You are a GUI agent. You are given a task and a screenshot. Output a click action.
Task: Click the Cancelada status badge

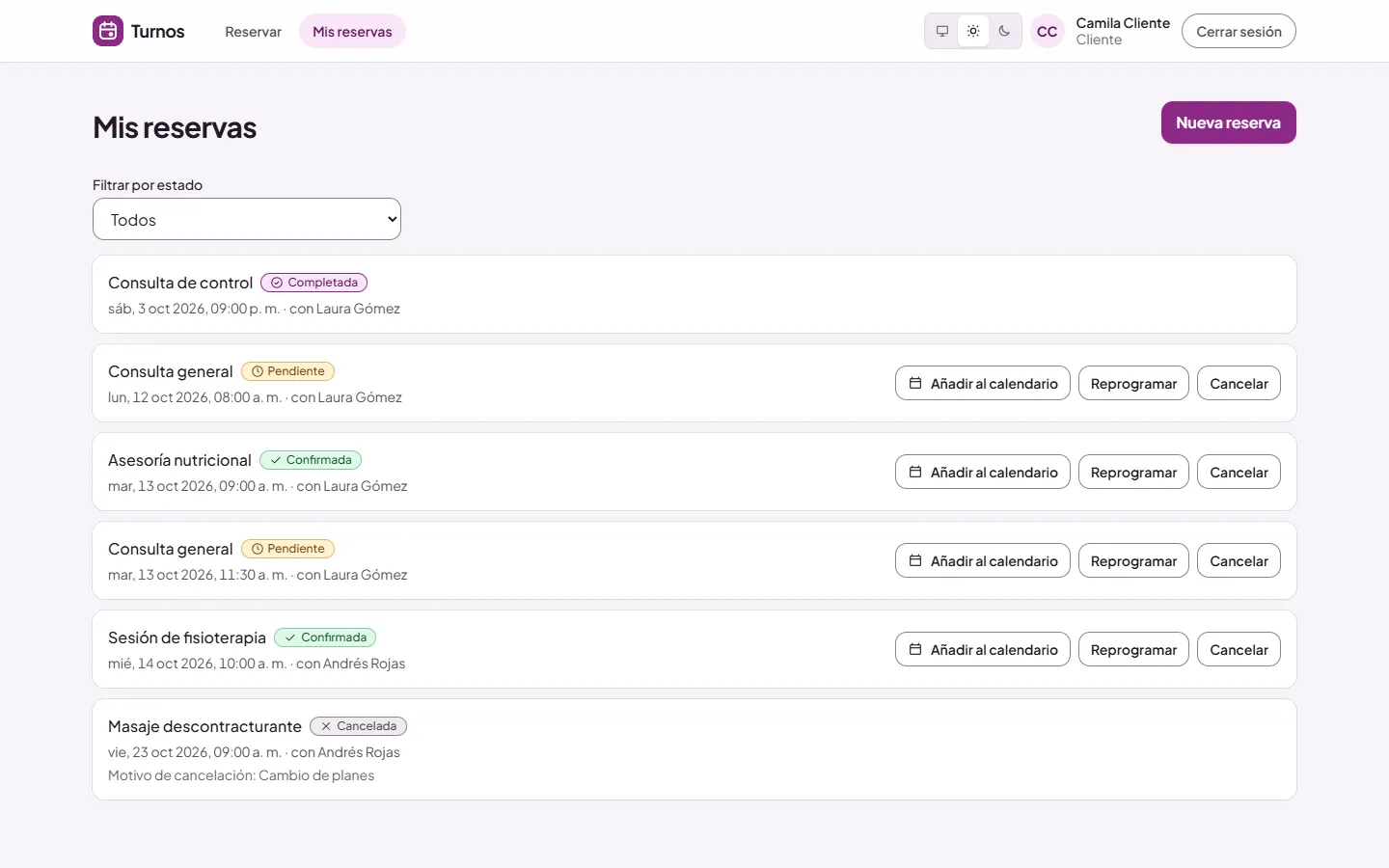(x=358, y=726)
